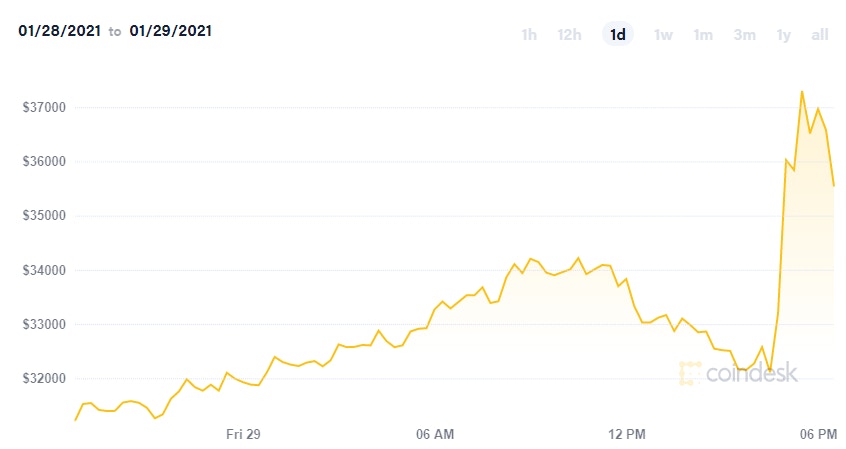Switch to the 12h time range
The image size is (846, 449).
(569, 35)
